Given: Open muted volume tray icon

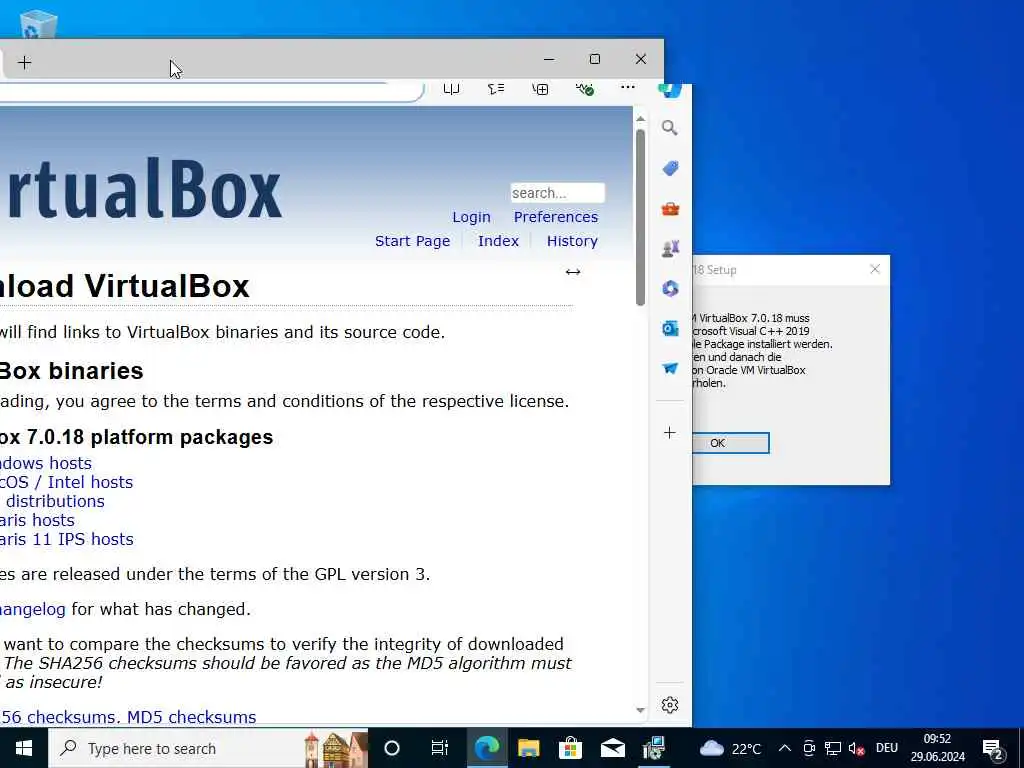Looking at the screenshot, I should point(856,748).
